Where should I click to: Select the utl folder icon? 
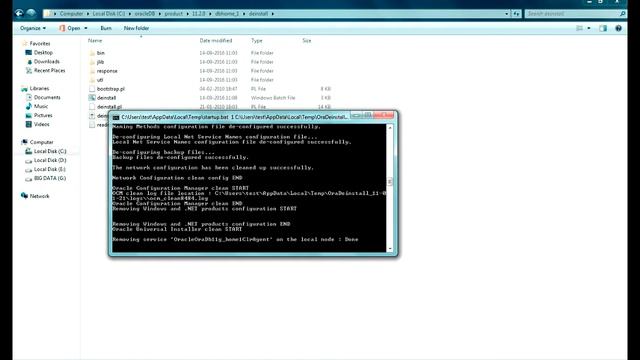(92, 80)
